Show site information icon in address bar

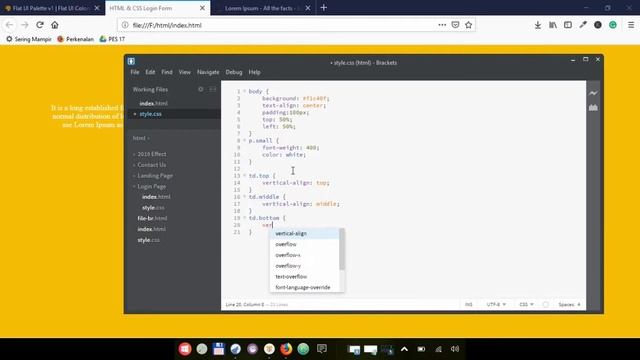click(125, 25)
